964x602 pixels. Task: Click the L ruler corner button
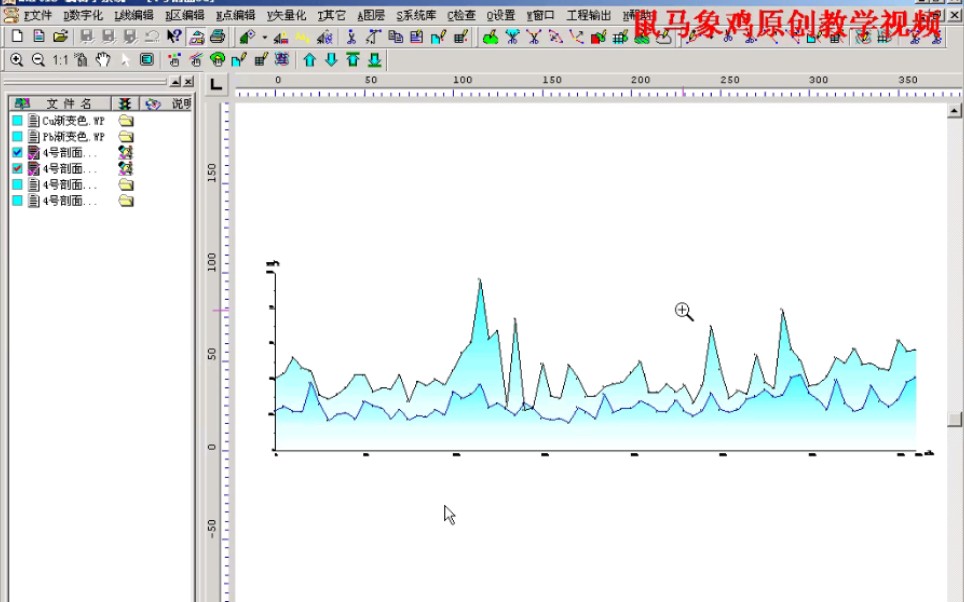pos(216,84)
